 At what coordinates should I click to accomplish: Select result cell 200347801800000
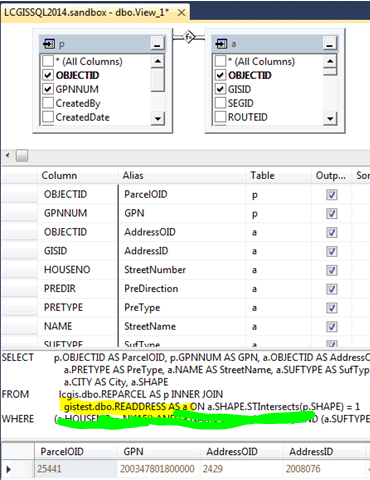159,469
